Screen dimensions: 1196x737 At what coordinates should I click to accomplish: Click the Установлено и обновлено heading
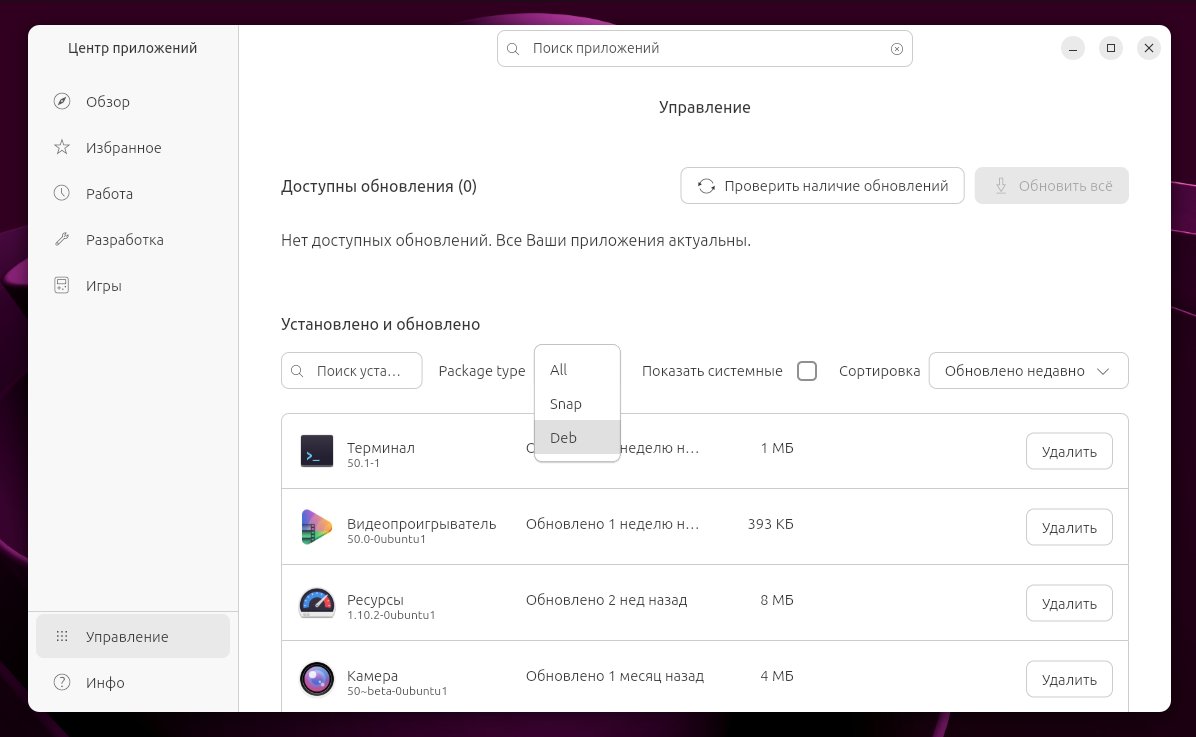[380, 324]
